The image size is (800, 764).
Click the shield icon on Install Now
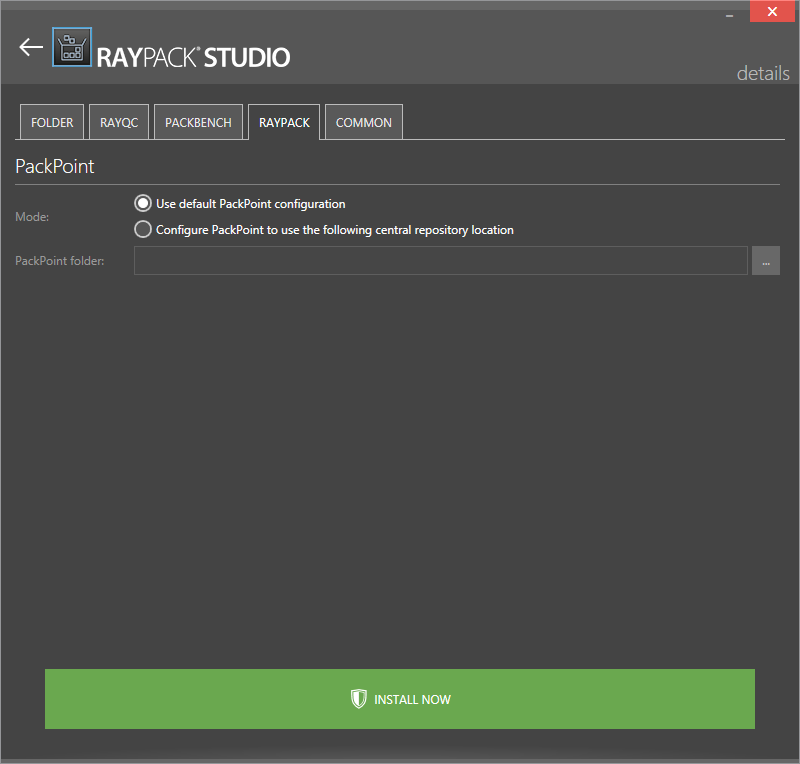coord(359,699)
